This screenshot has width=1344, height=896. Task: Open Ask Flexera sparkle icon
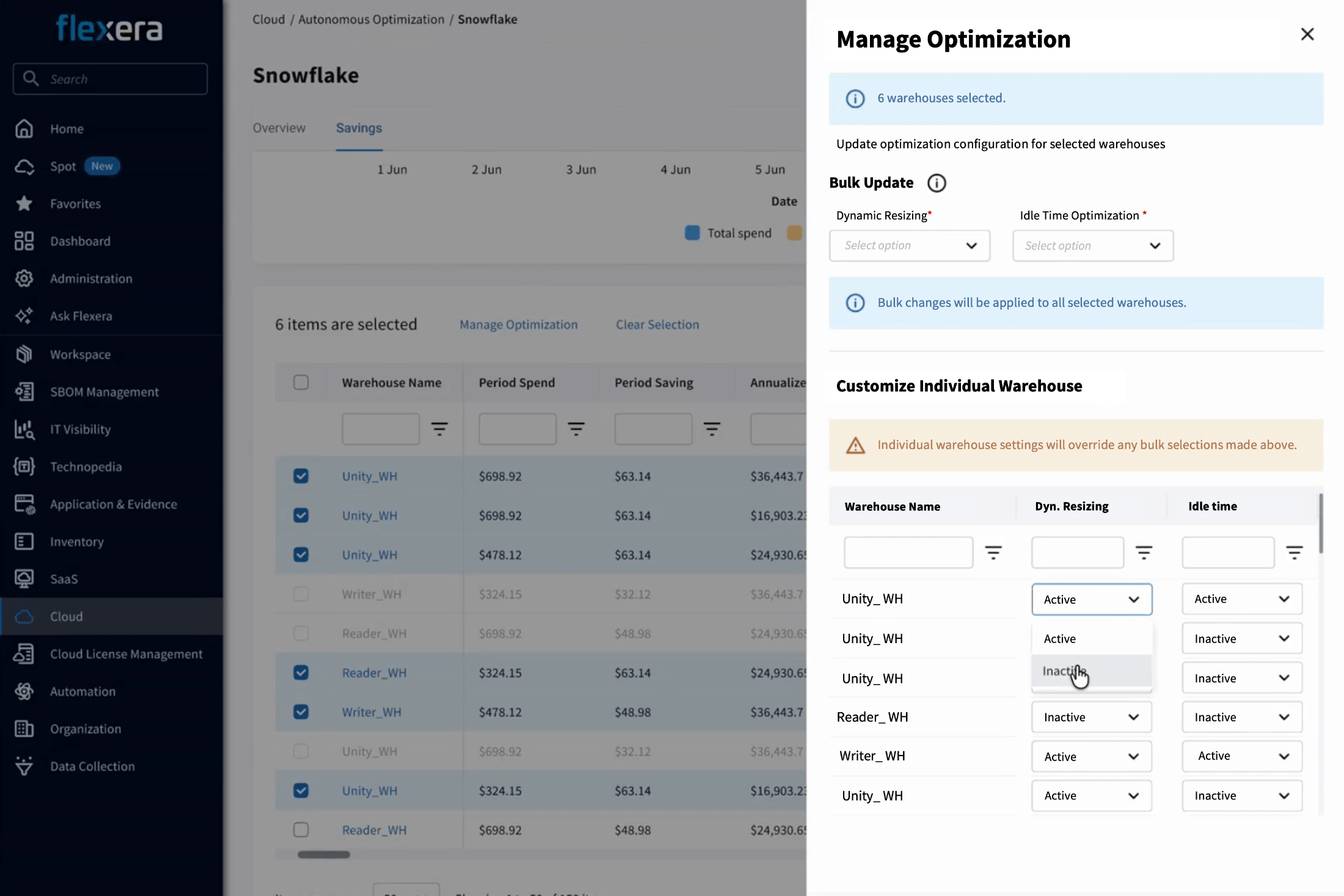point(24,316)
